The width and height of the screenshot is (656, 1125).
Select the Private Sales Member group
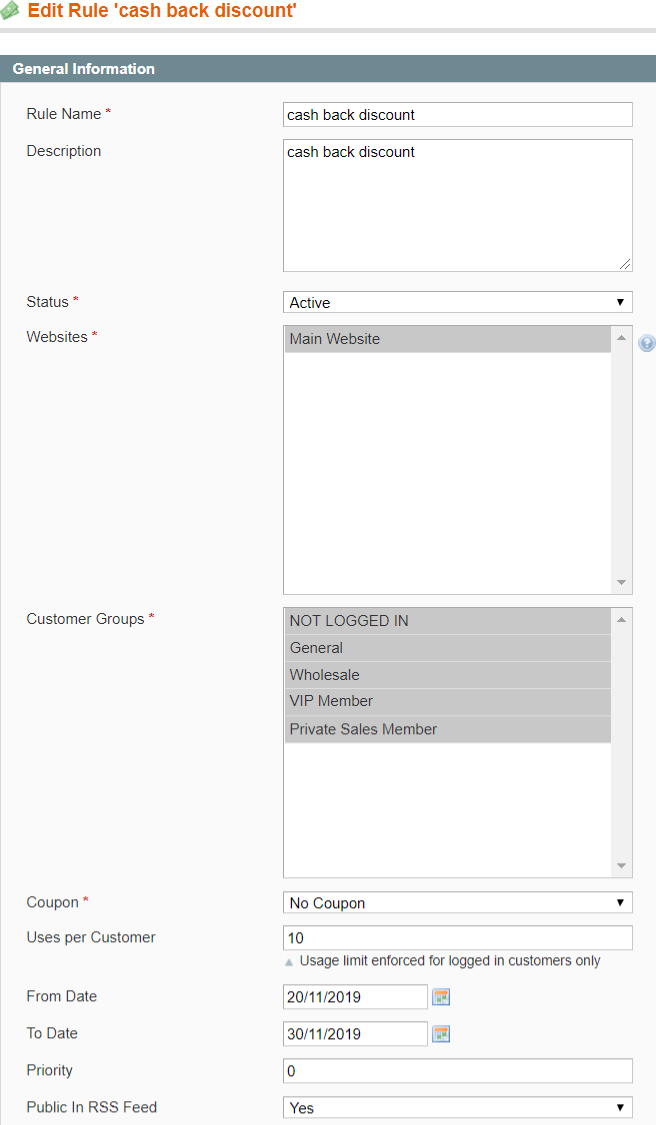pyautogui.click(x=447, y=729)
